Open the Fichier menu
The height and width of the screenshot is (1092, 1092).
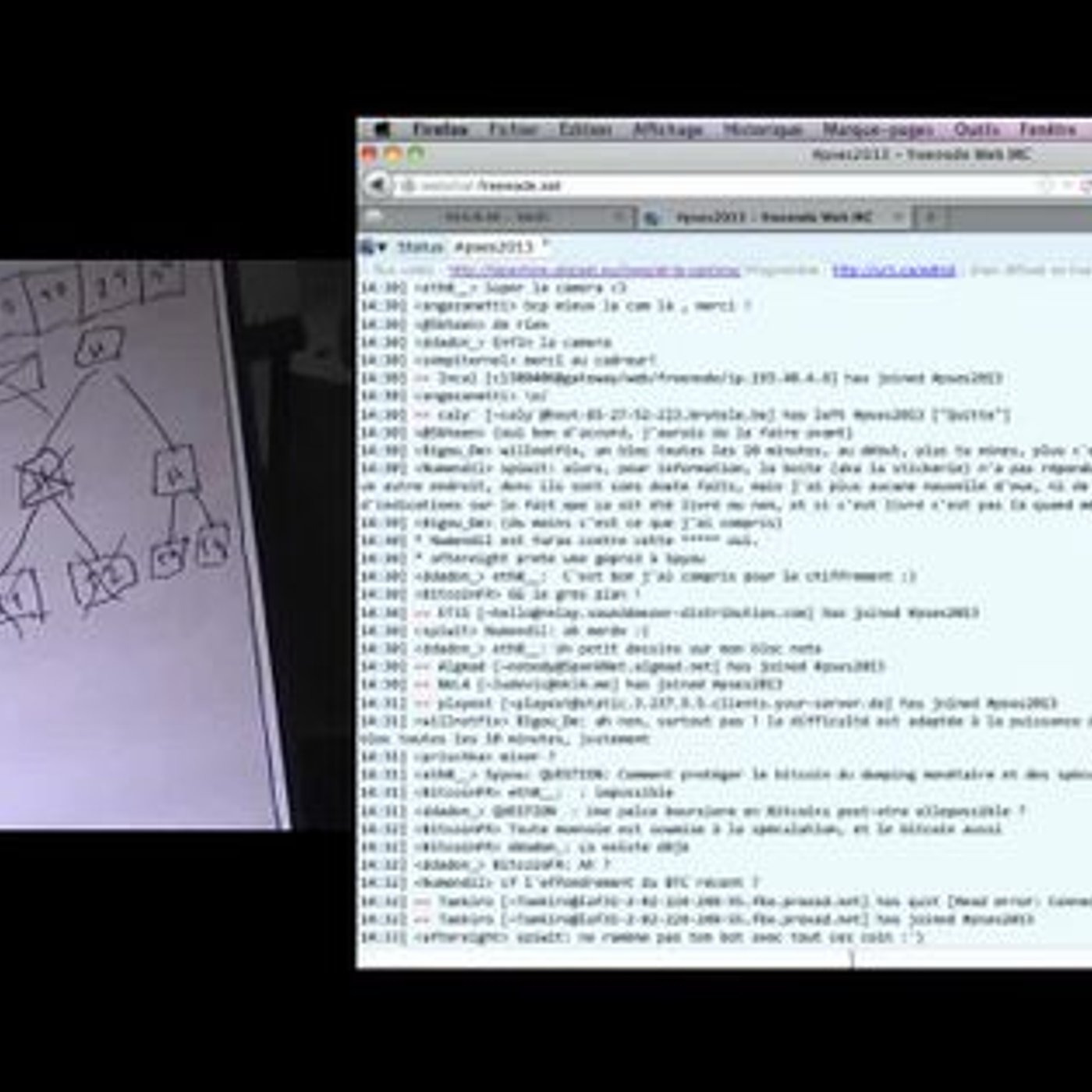(x=513, y=129)
